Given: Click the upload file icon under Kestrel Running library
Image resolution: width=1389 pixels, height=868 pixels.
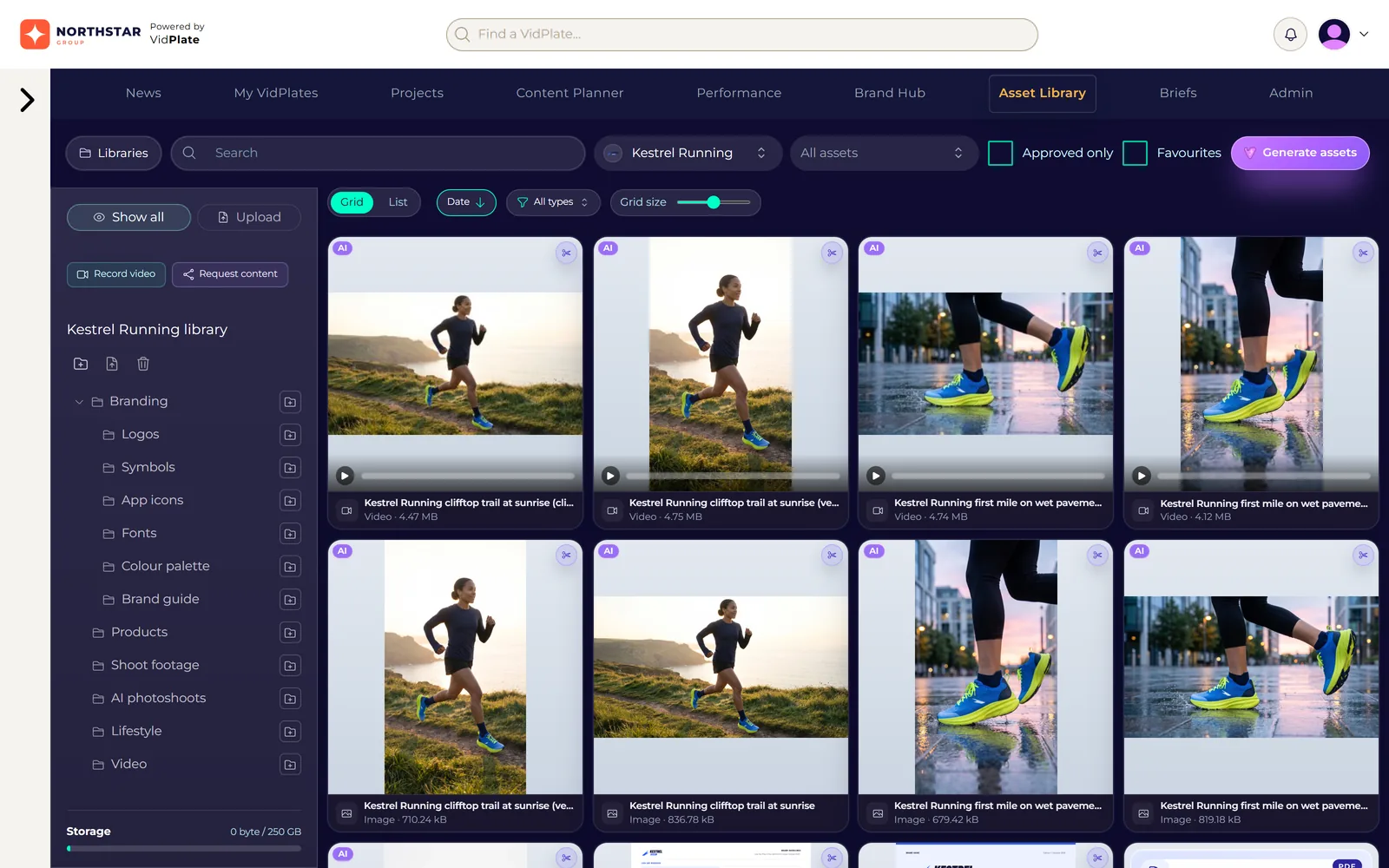Looking at the screenshot, I should [112, 364].
